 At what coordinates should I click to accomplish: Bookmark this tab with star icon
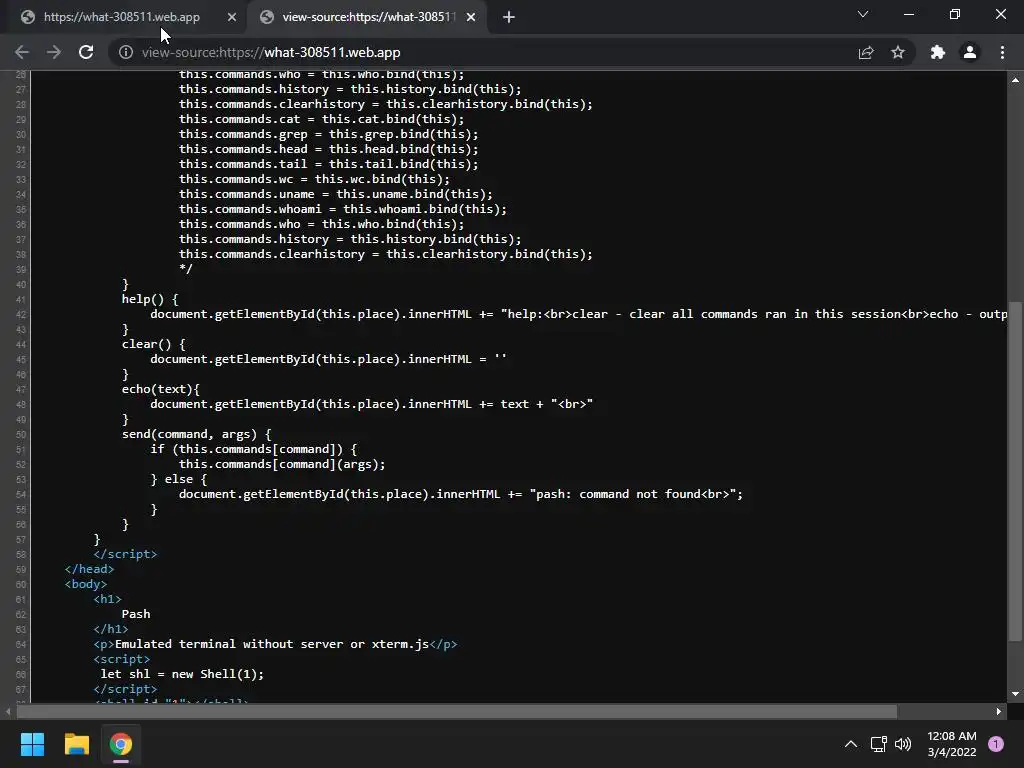pyautogui.click(x=898, y=52)
